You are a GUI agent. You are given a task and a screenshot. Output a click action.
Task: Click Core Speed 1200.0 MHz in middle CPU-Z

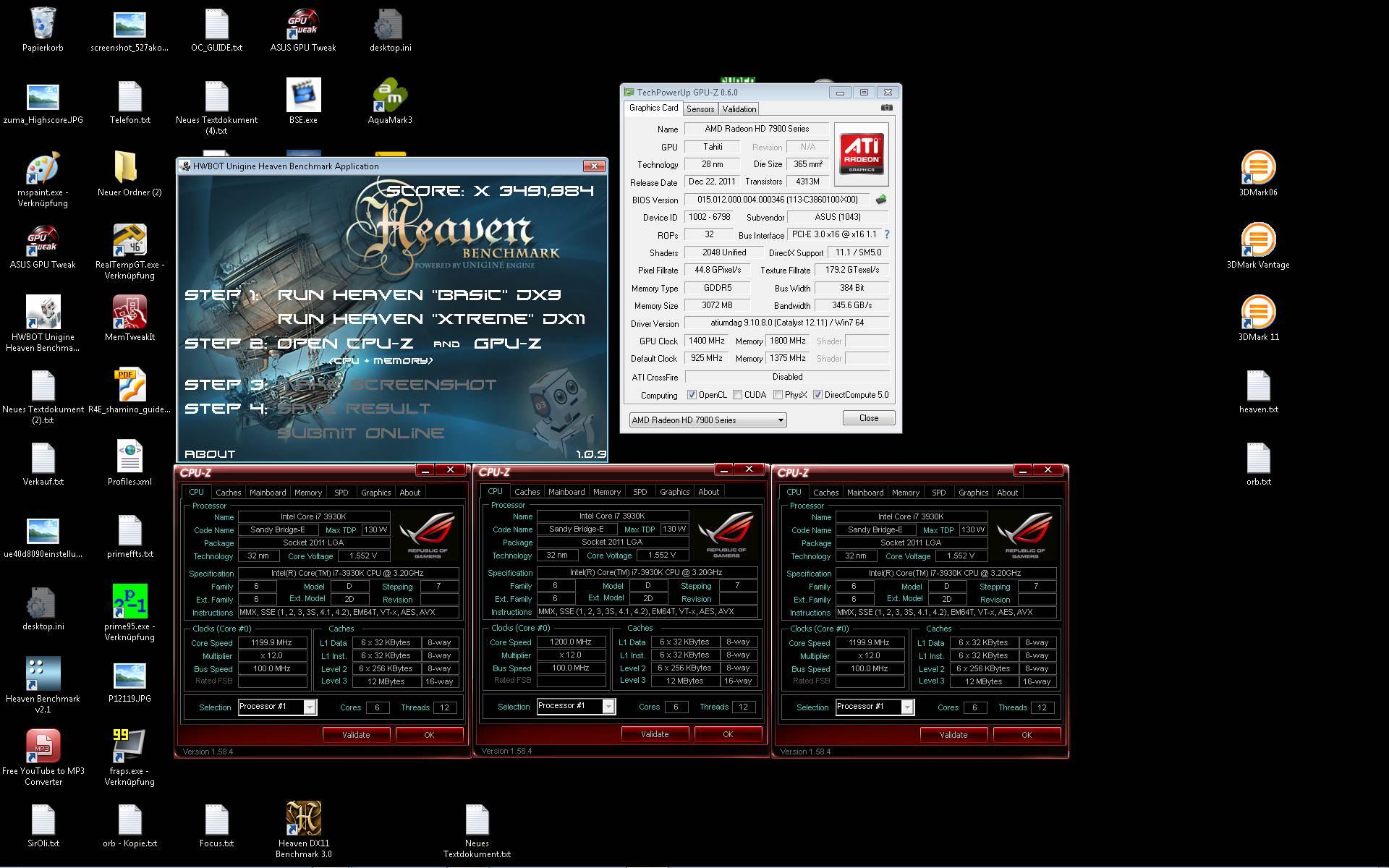pyautogui.click(x=572, y=642)
